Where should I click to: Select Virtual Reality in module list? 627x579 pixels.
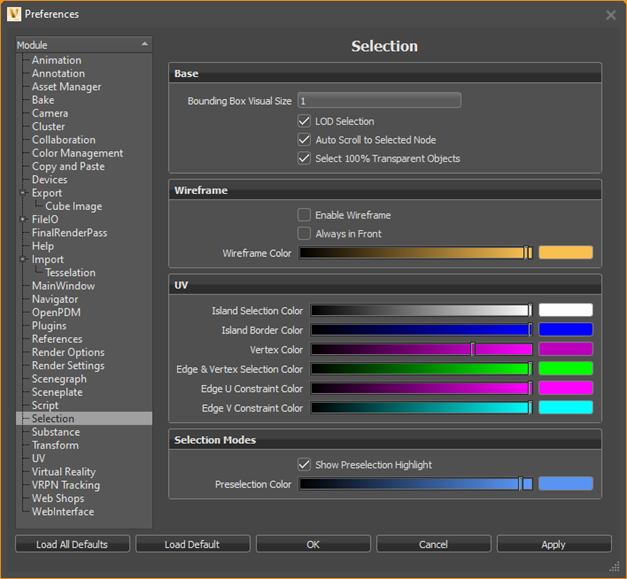pos(64,472)
